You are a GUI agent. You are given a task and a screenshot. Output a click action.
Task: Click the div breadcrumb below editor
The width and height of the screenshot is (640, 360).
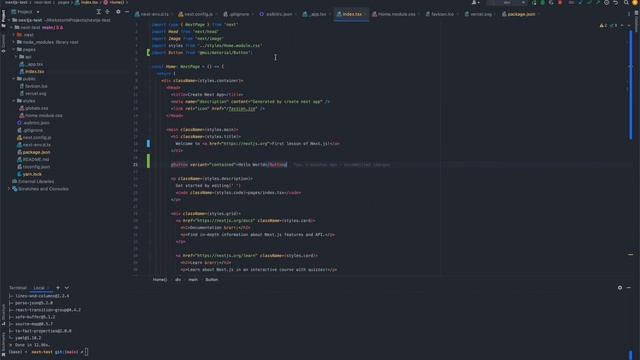click(178, 280)
